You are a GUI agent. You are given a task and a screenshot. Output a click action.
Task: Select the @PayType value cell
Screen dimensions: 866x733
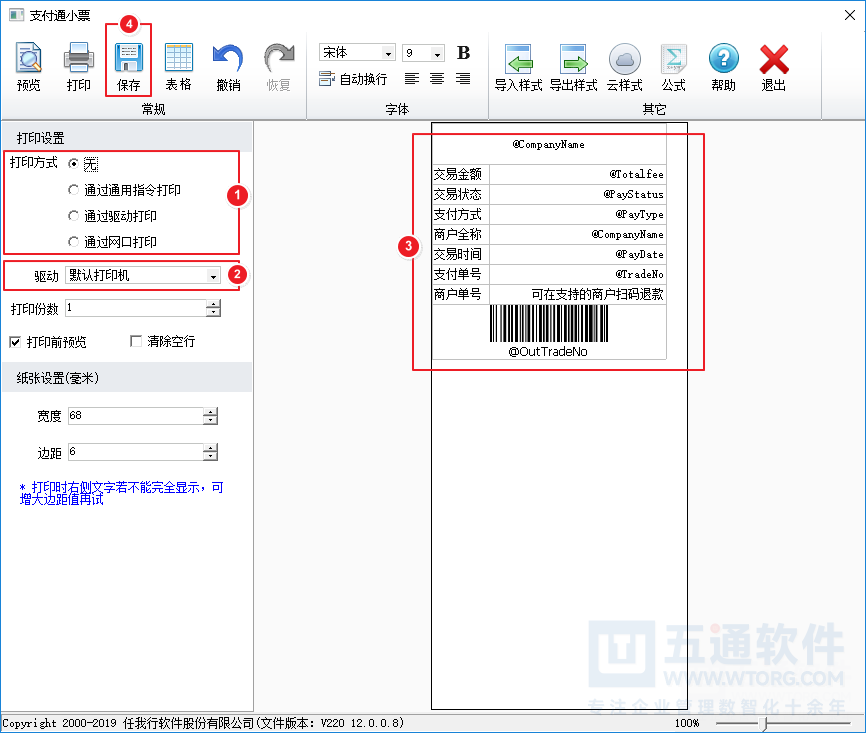click(x=578, y=214)
